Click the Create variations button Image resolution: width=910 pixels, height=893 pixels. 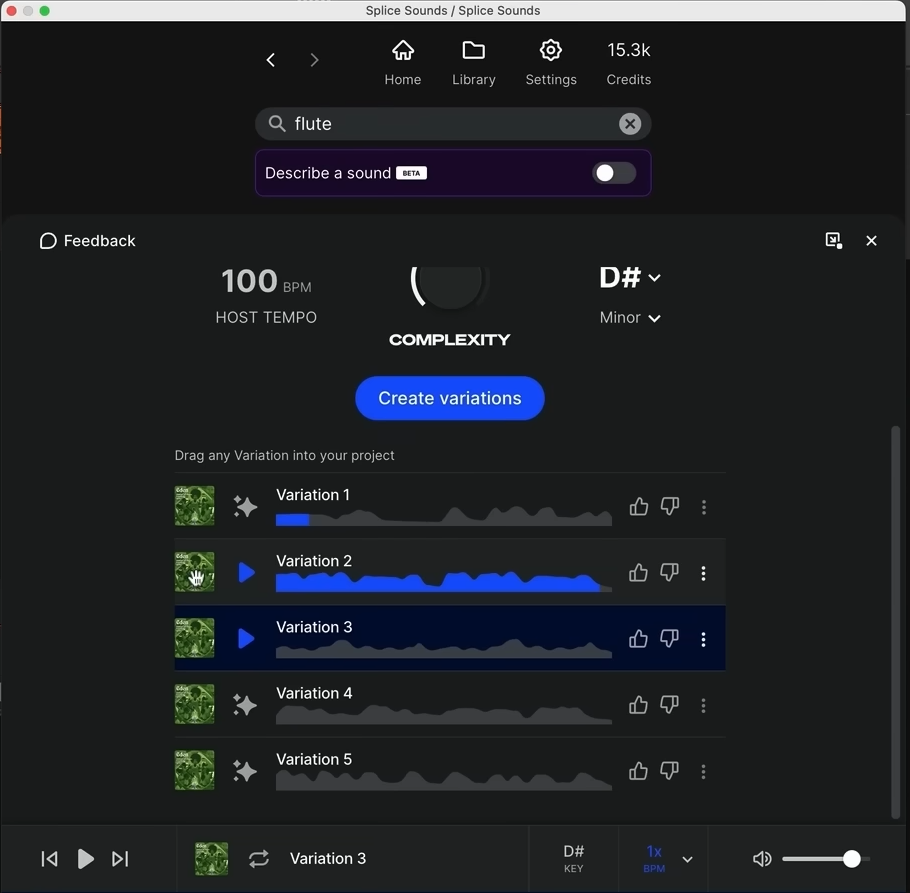450,398
